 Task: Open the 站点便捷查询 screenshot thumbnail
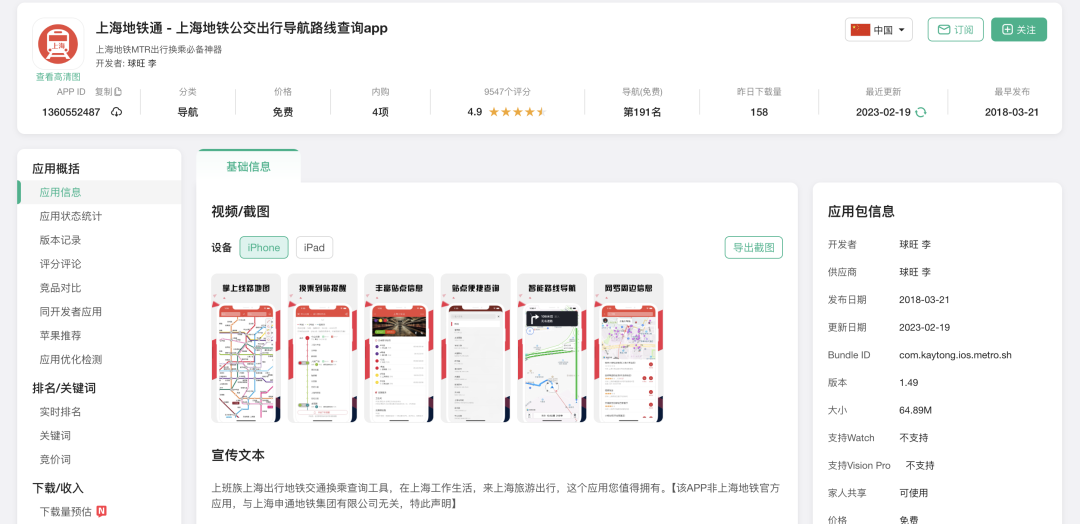[475, 348]
